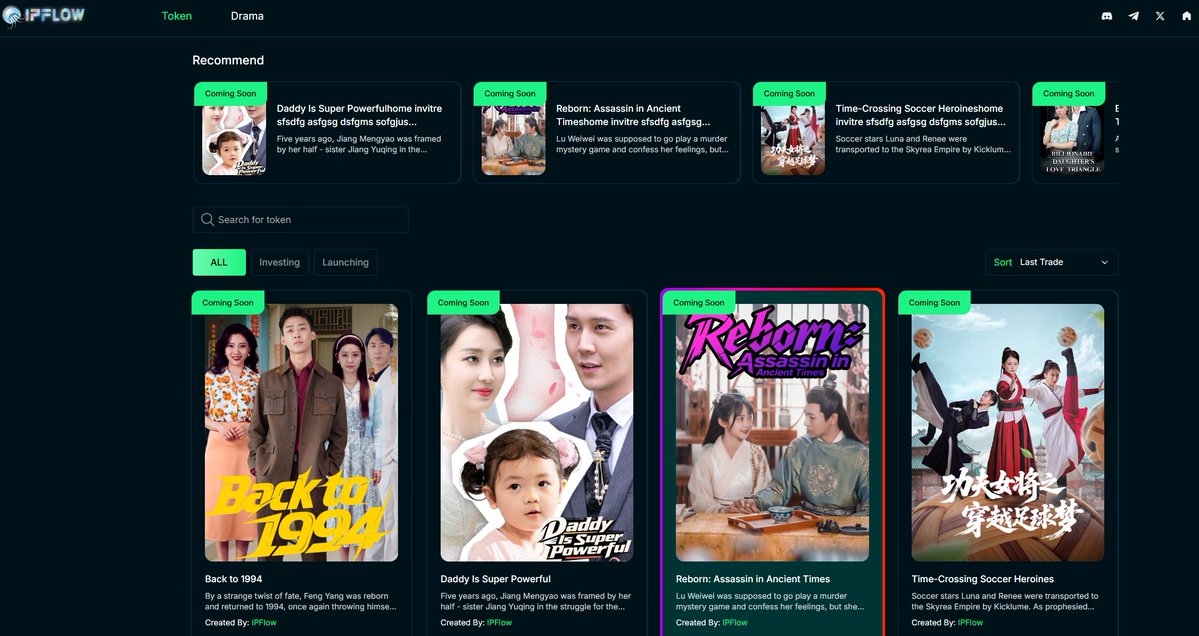
Task: Open the IPFlow creator link under Reborn: Assassin
Action: point(735,622)
